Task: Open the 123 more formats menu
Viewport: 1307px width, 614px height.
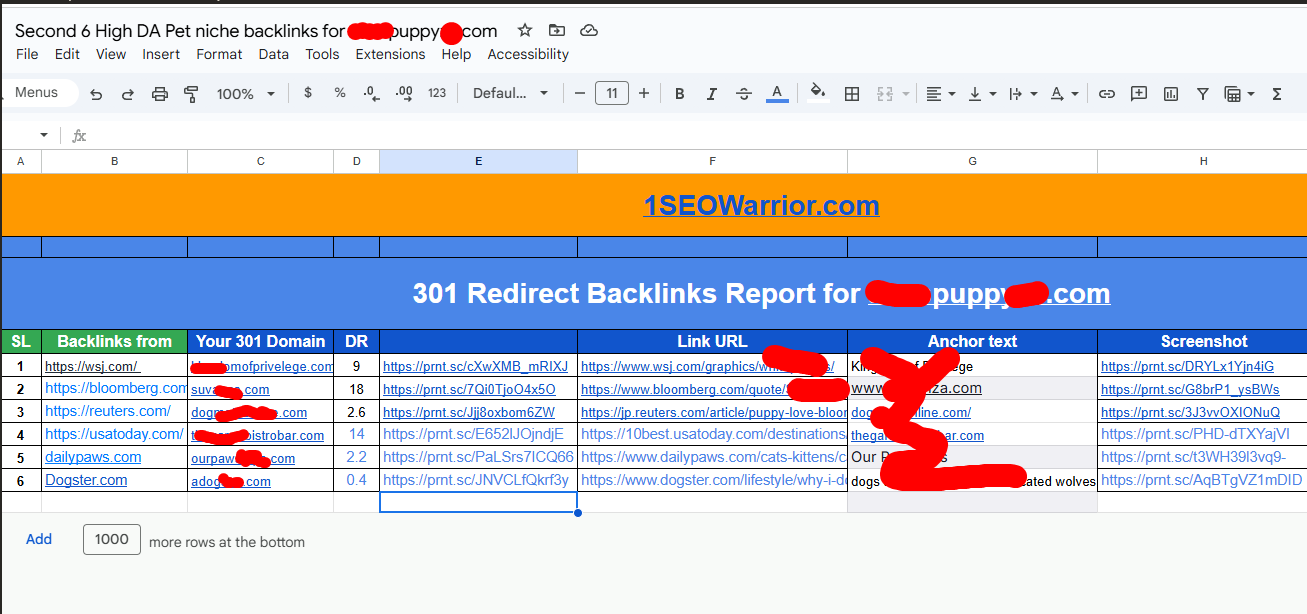Action: [437, 93]
